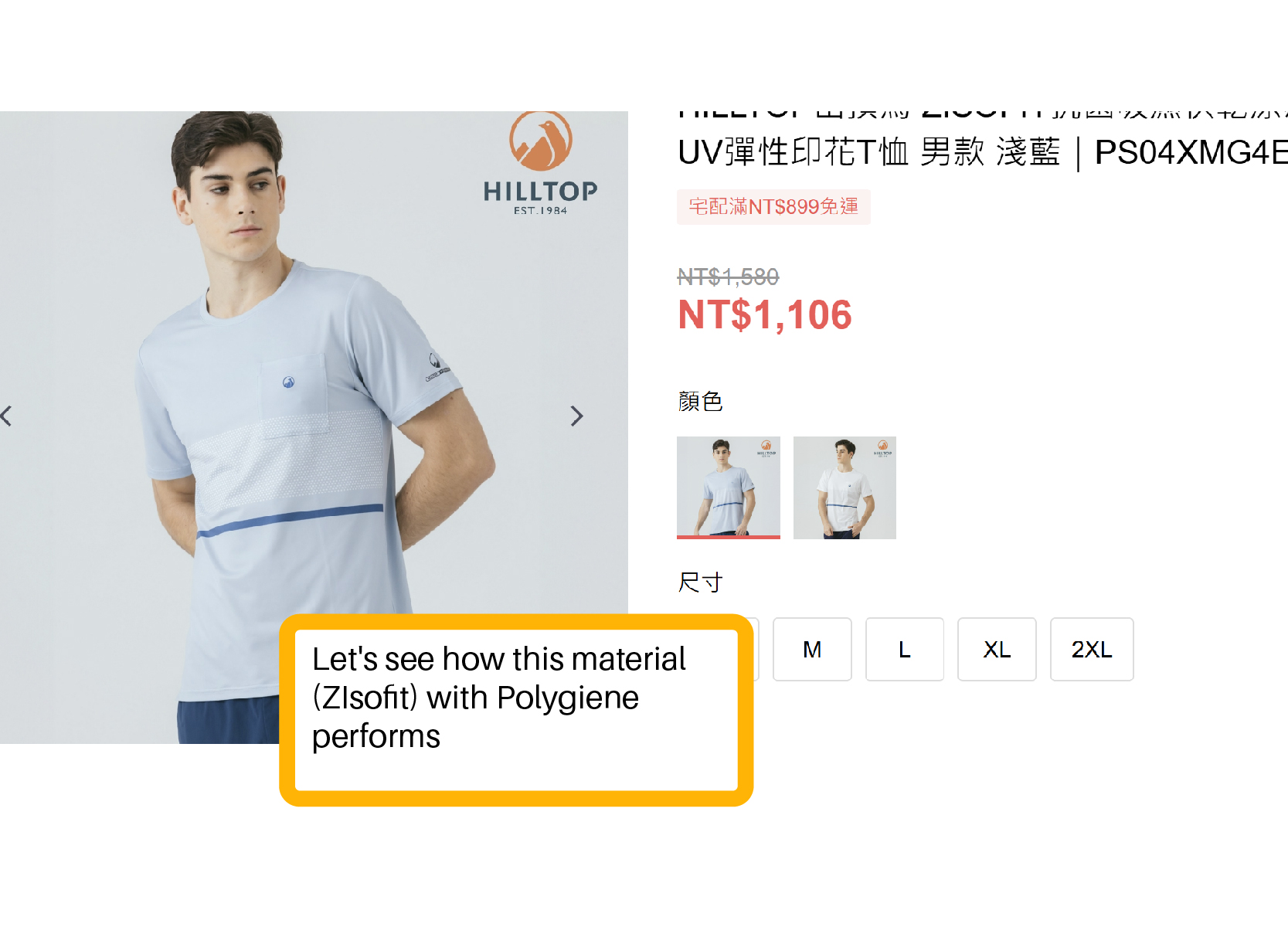Pick the 2XL size option
The image size is (1288, 934).
[1092, 649]
